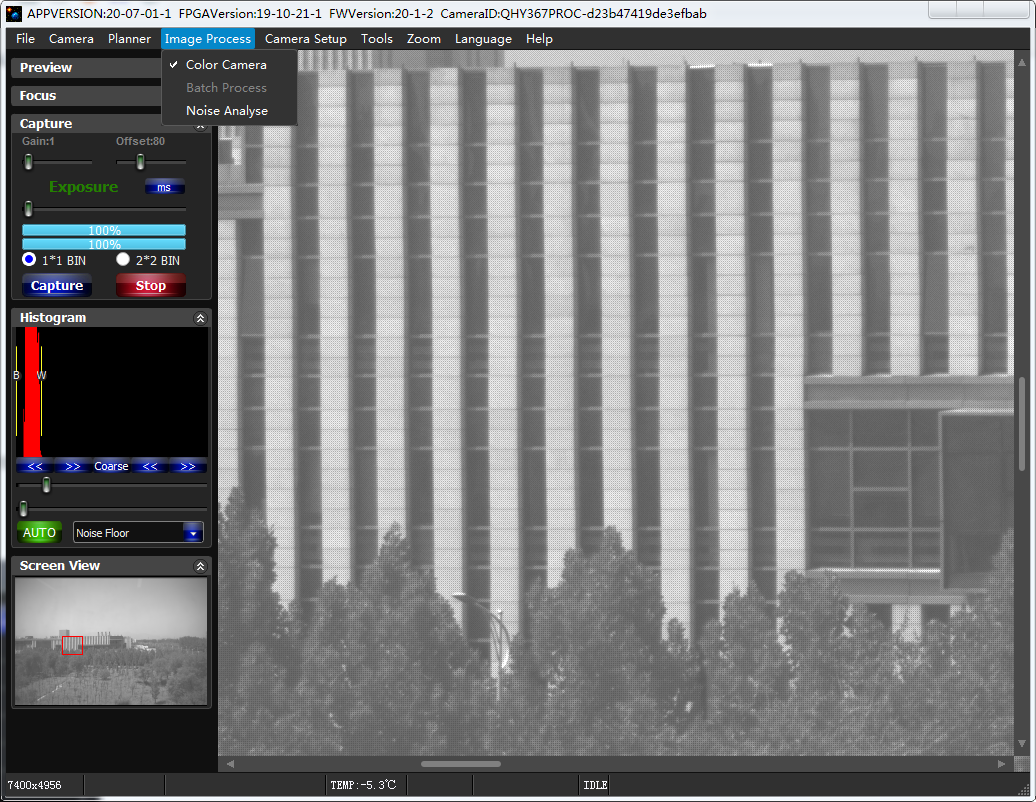Open the Camera Setup menu
The width and height of the screenshot is (1036, 802).
pos(305,39)
